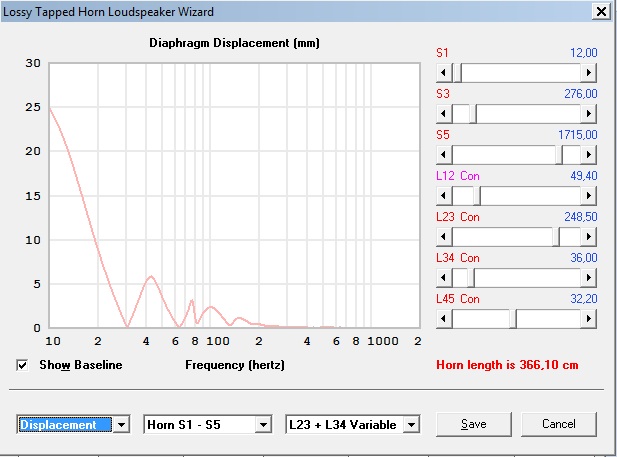Open the Horn S1 - S5 dropdown
This screenshot has height=457, width=617.
coord(263,425)
